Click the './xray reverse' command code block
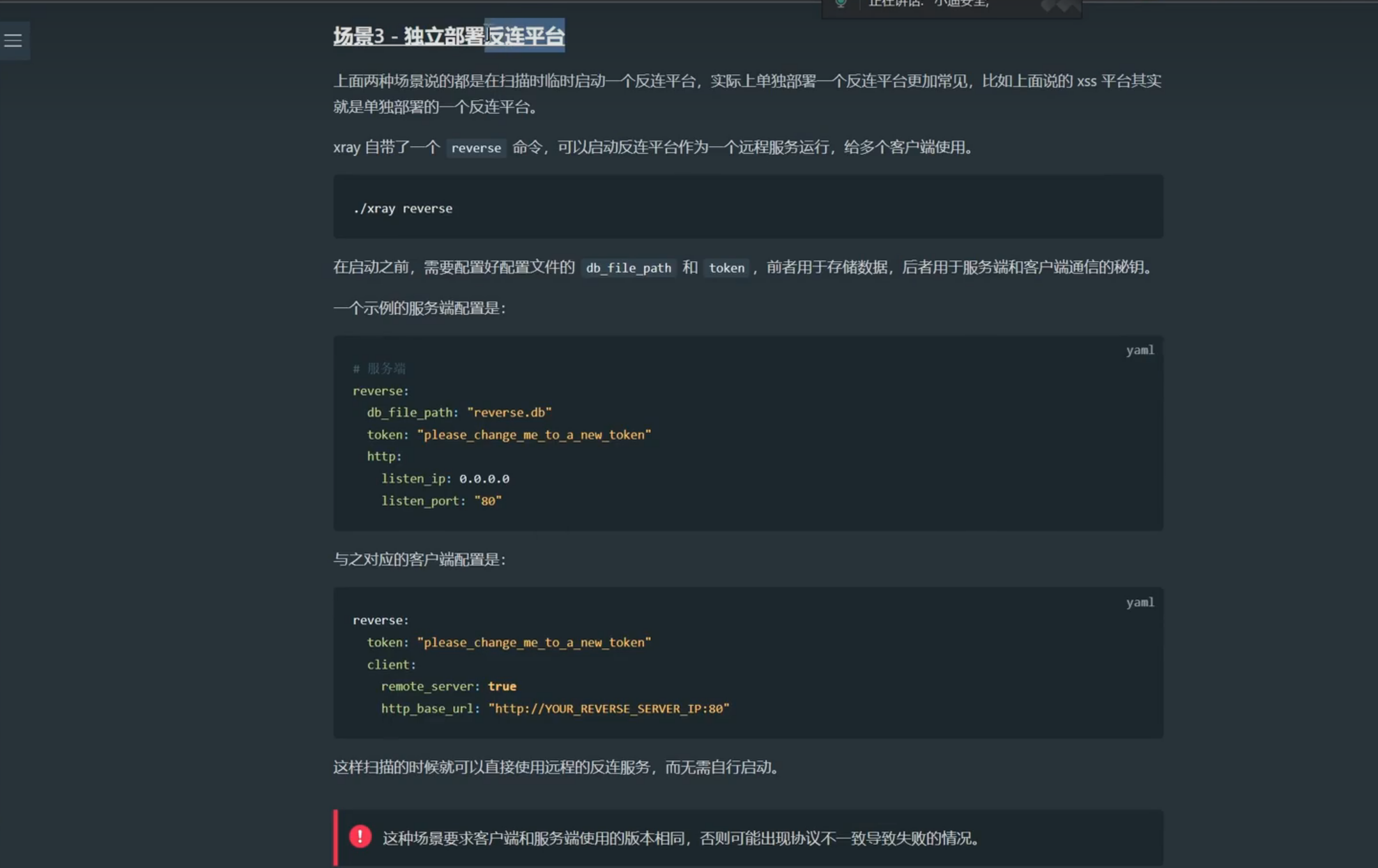 402,208
